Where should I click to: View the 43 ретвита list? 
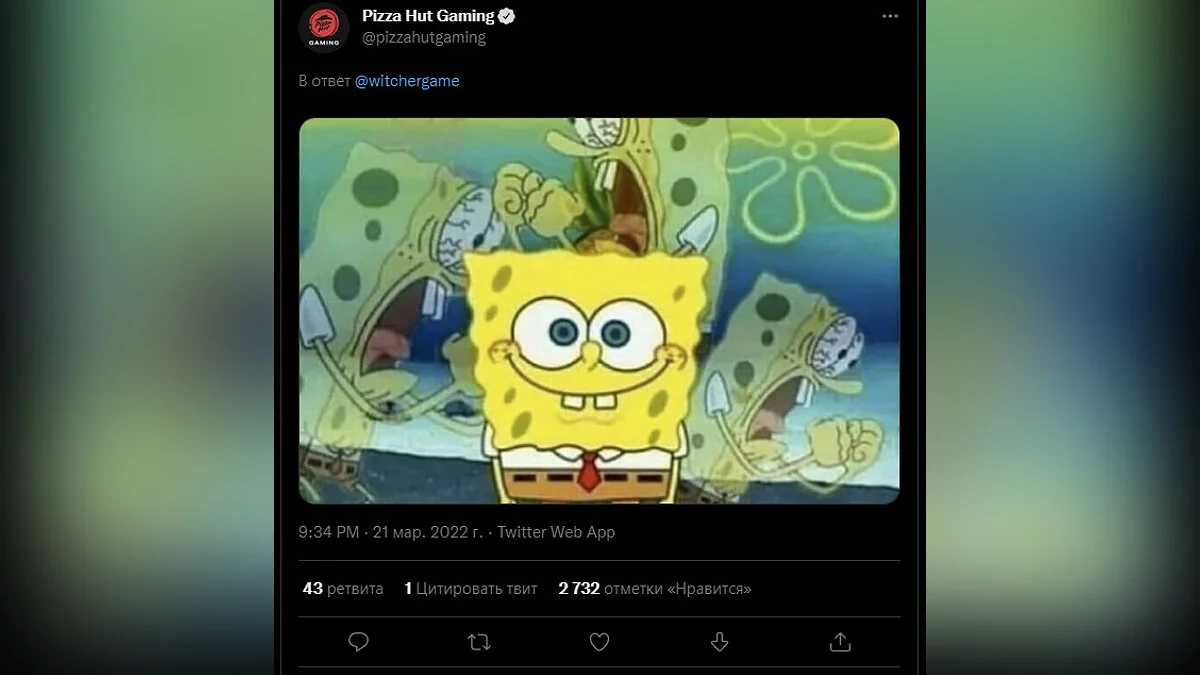point(343,588)
